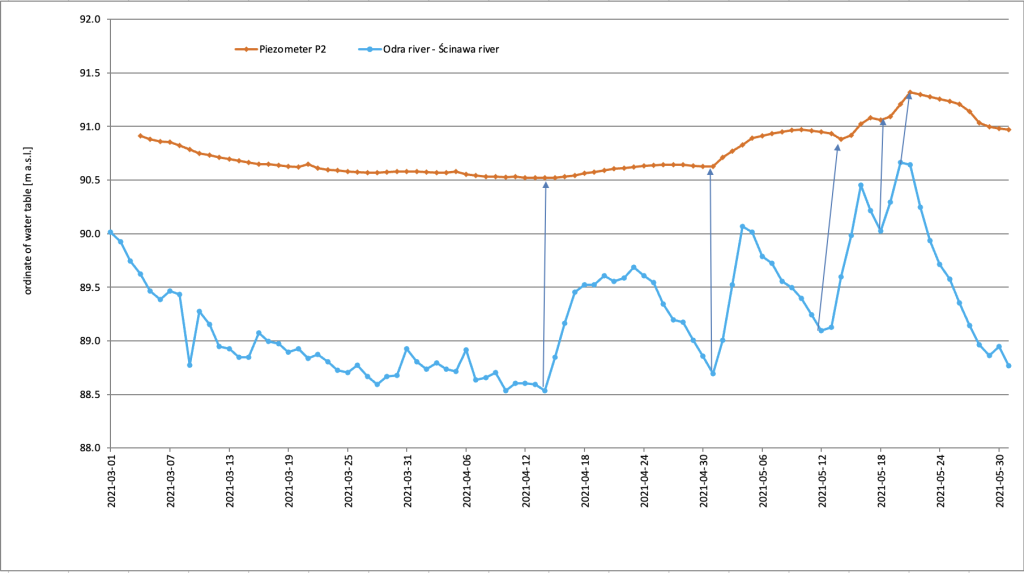1024x573 pixels.
Task: Click the 2021-04-12 date axis label
Action: [x=525, y=481]
